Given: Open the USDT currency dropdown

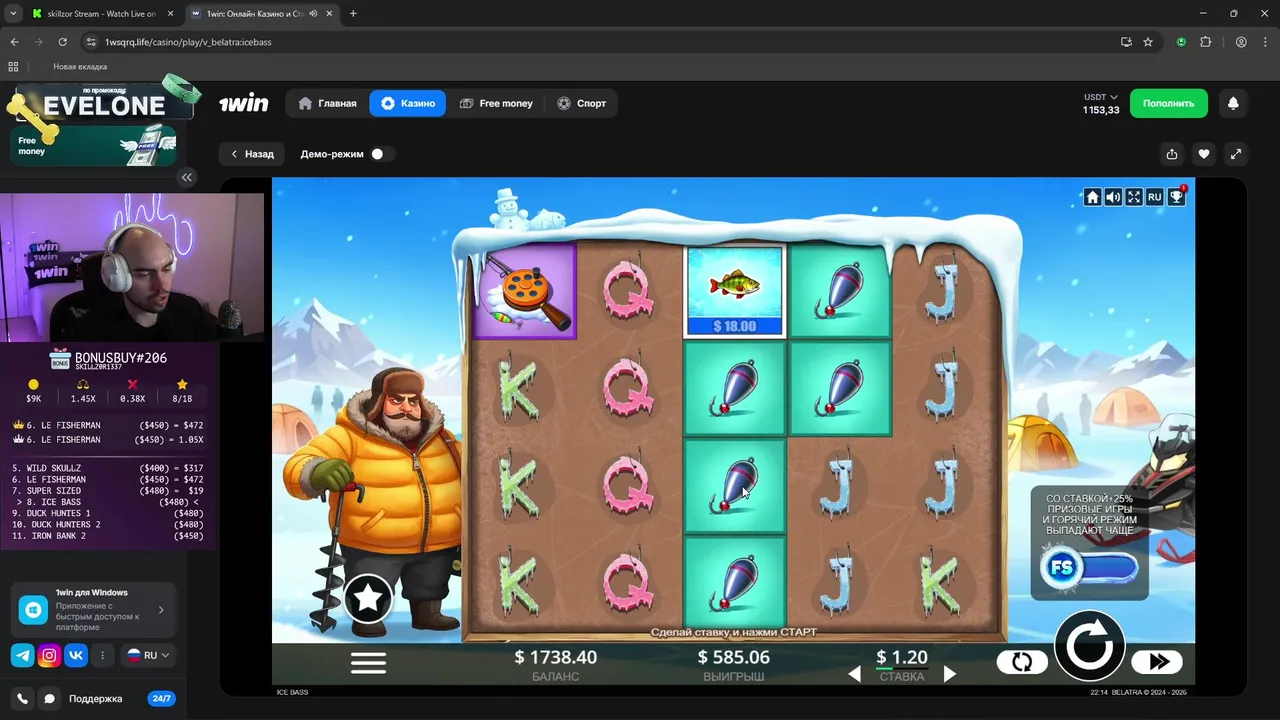Looking at the screenshot, I should pyautogui.click(x=1101, y=97).
